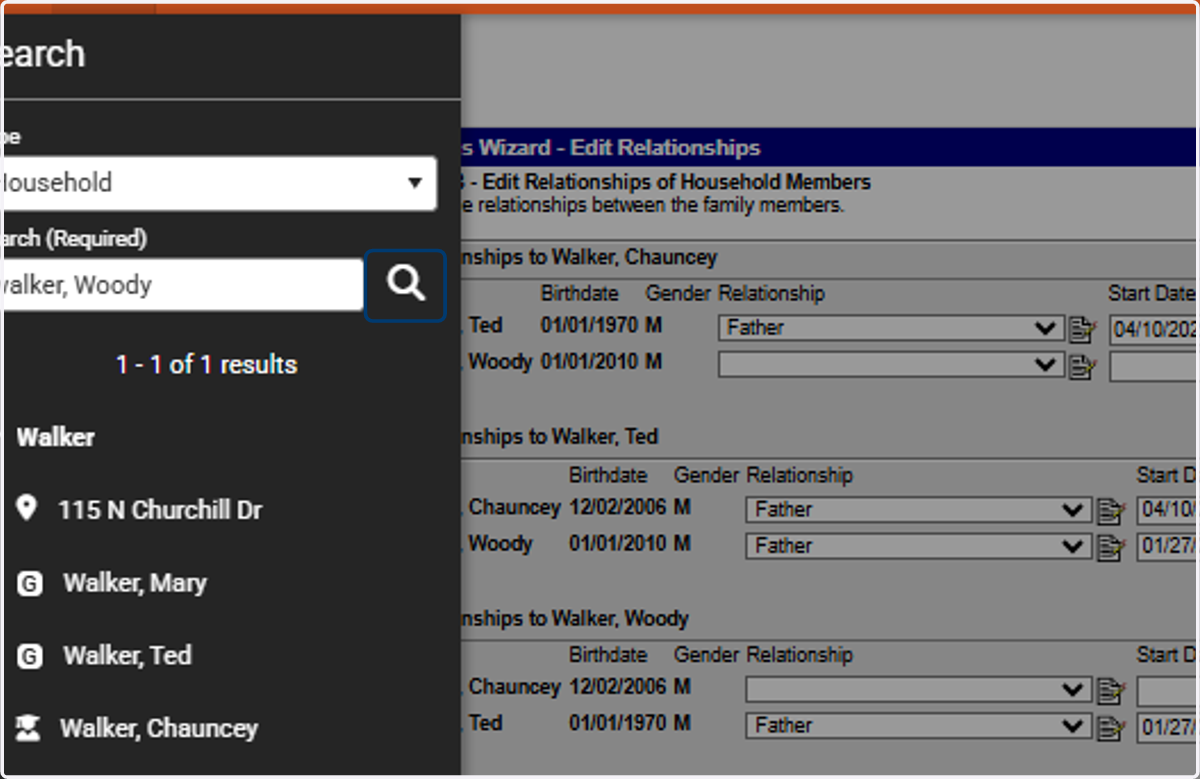Open Ted's relationship dropdown under Walker, Chauncey
This screenshot has height=779, width=1200.
pyautogui.click(x=891, y=328)
